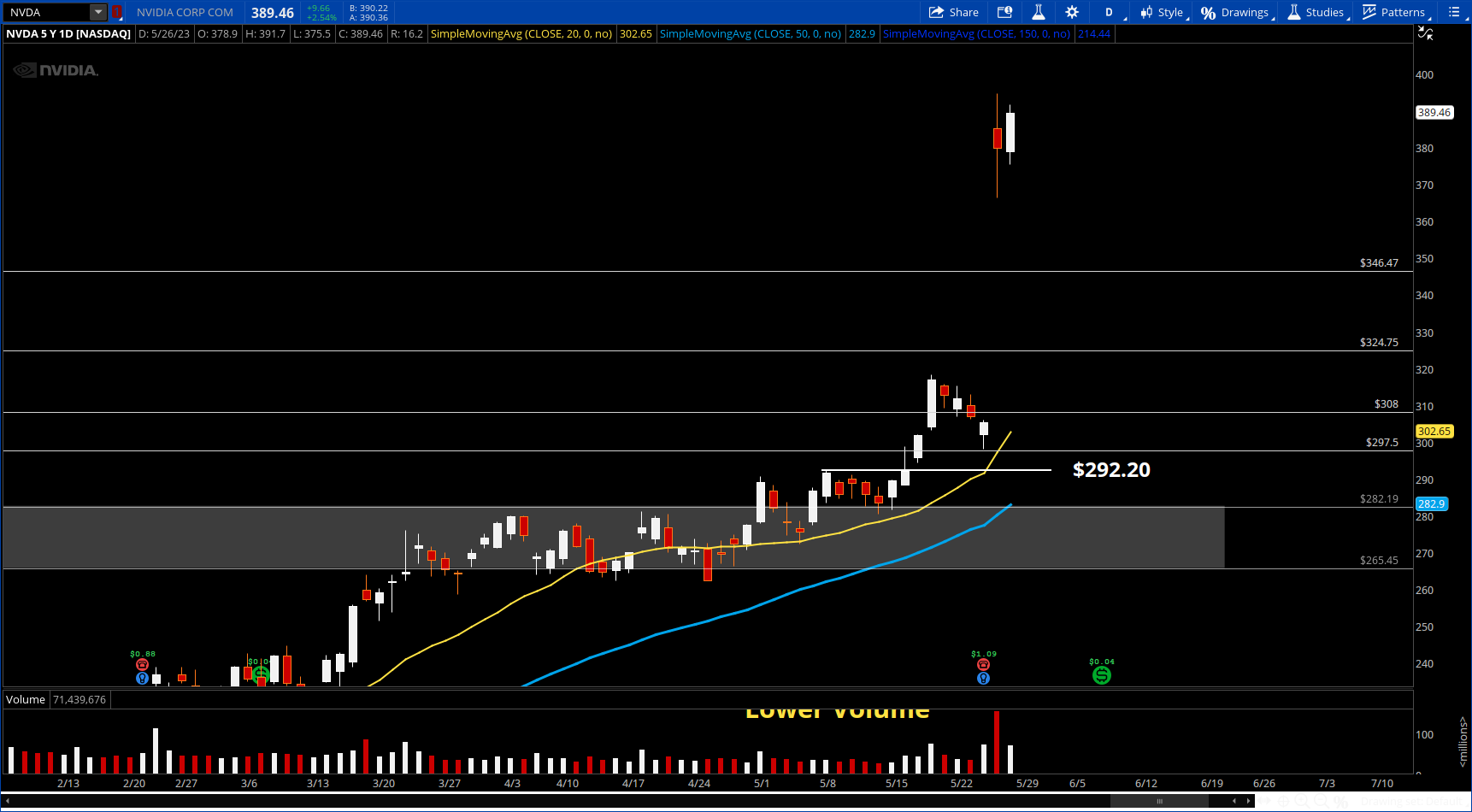The width and height of the screenshot is (1472, 812).
Task: Select the $346.47 price level line label
Action: [1379, 263]
